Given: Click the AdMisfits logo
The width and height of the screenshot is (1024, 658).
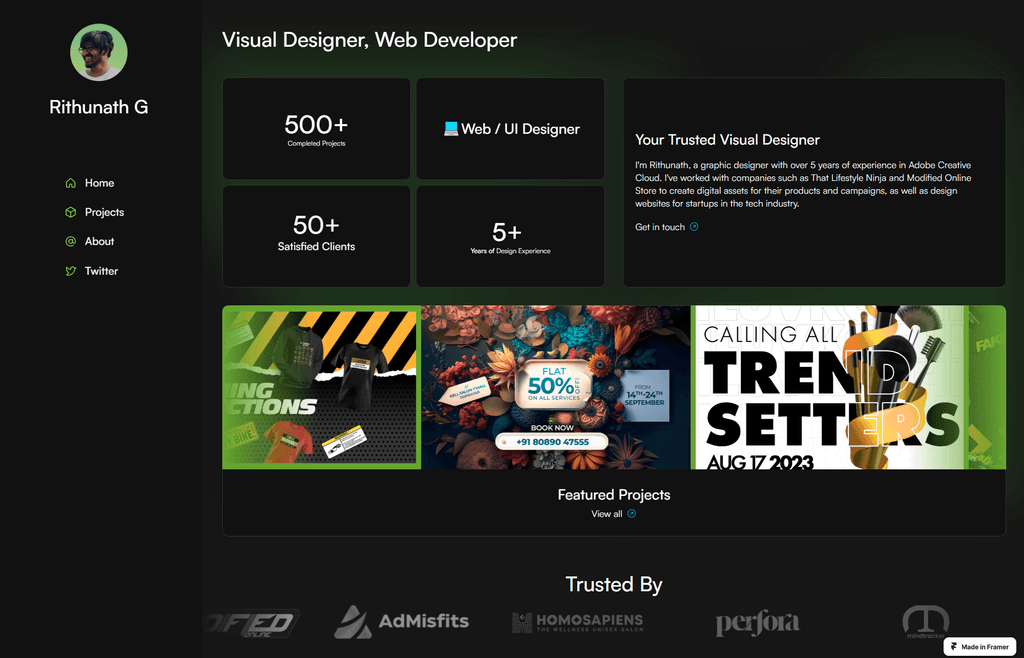Looking at the screenshot, I should click(x=402, y=621).
